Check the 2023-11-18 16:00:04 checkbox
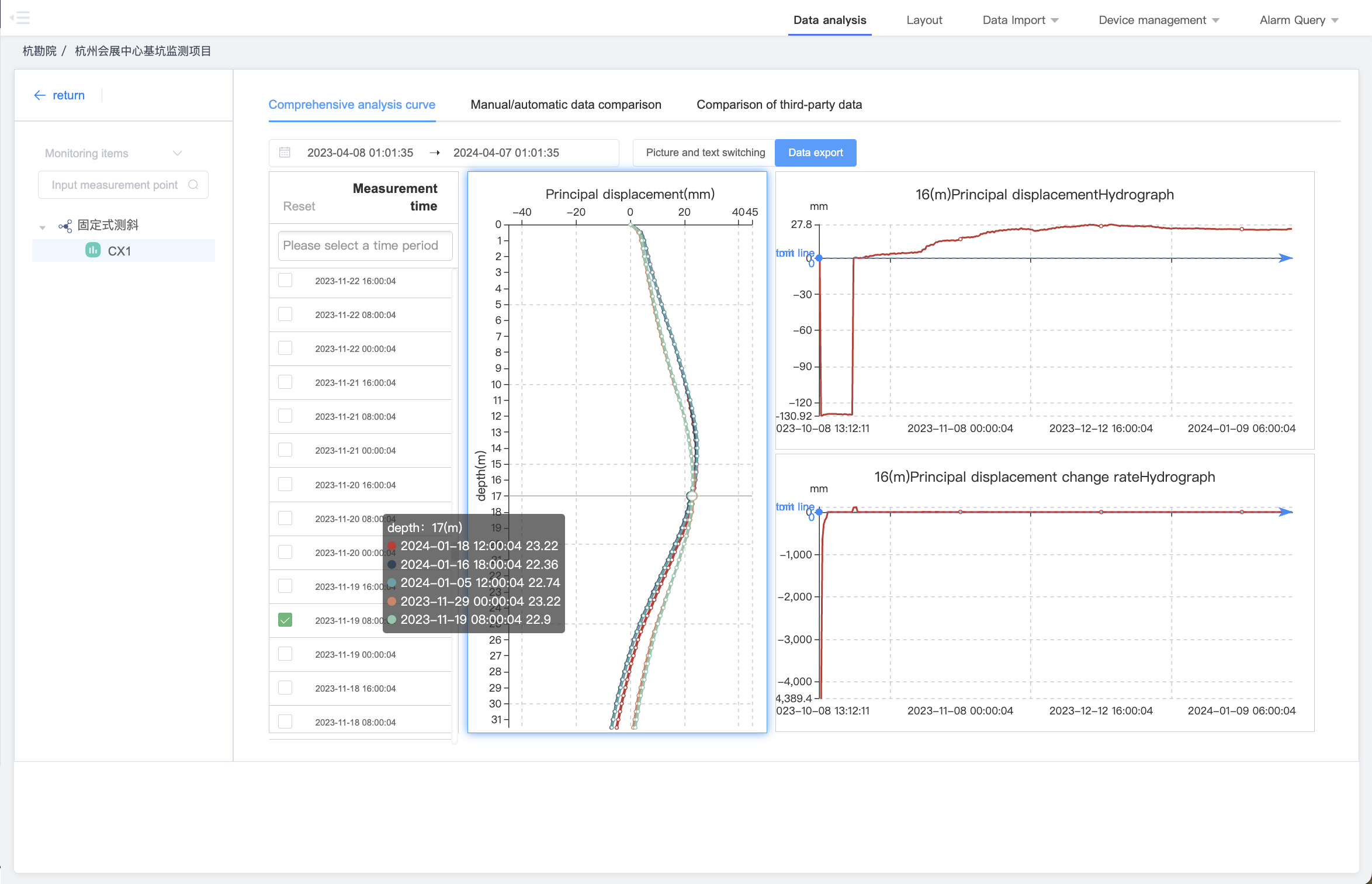 [285, 688]
